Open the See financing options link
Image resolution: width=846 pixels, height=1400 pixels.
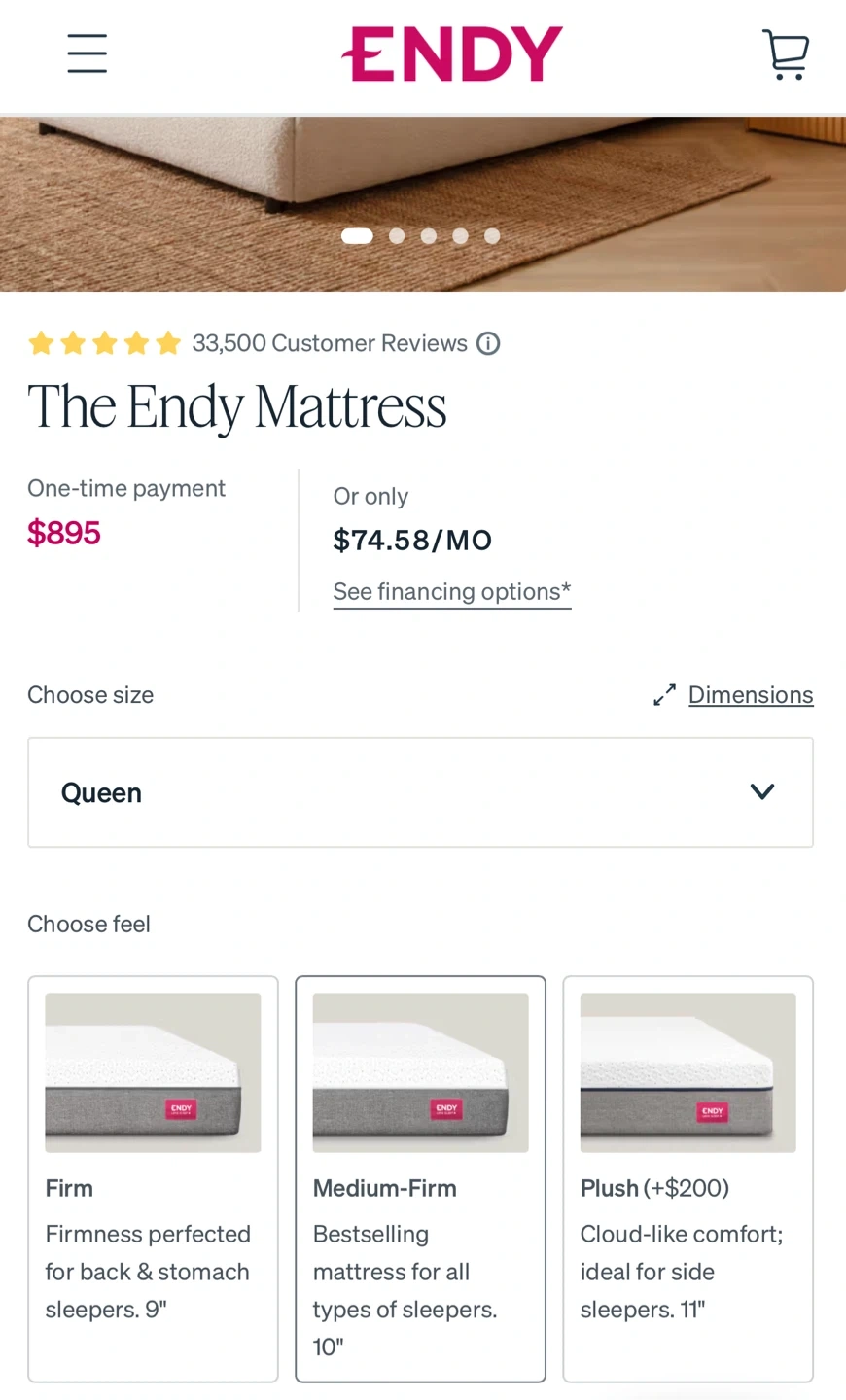point(452,592)
